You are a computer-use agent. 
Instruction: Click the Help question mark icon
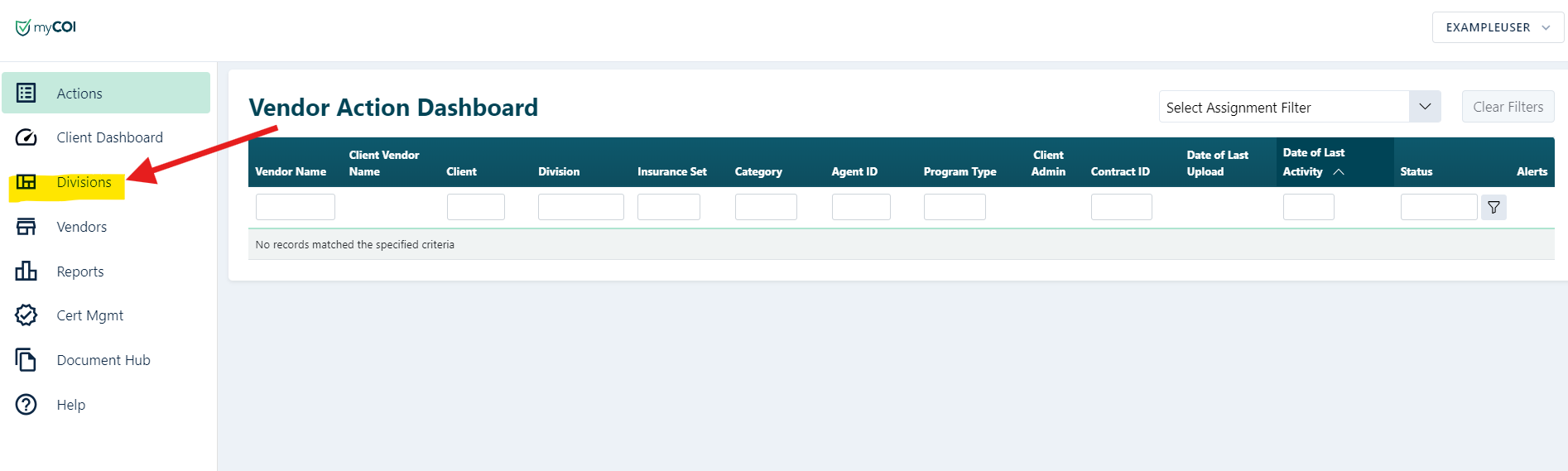26,405
